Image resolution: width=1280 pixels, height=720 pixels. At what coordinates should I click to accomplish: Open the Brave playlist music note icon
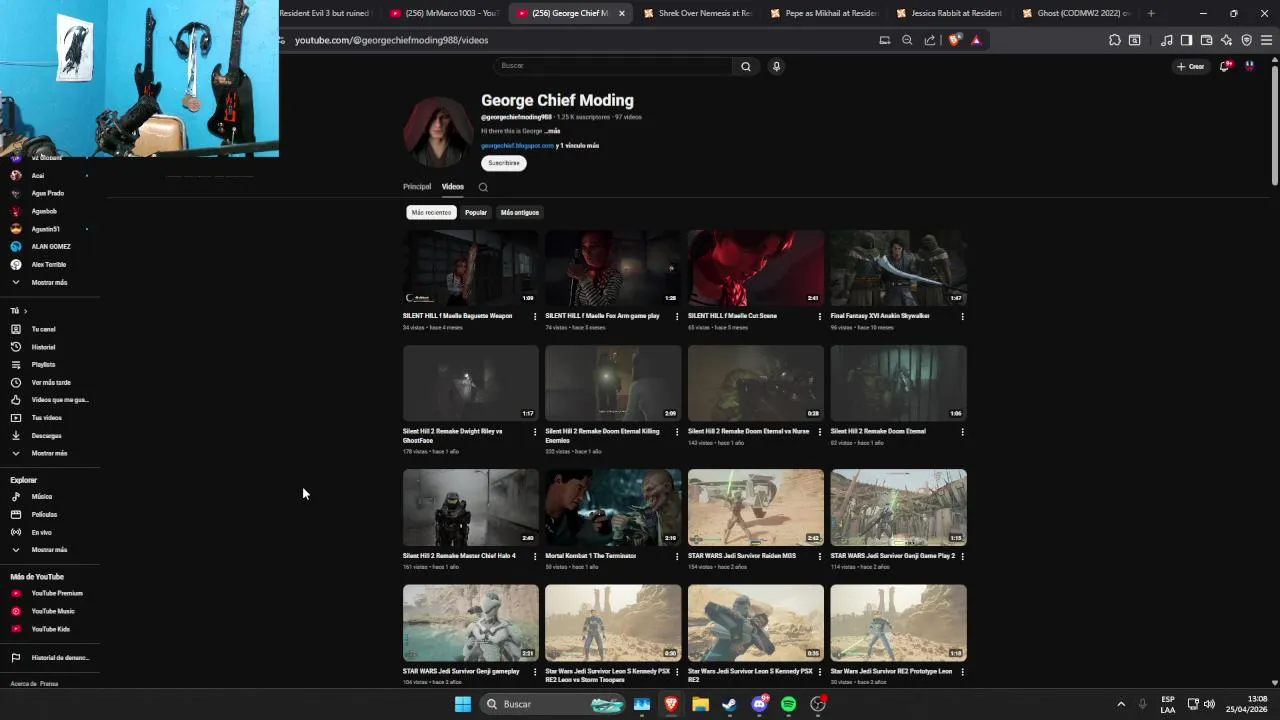pos(1167,40)
